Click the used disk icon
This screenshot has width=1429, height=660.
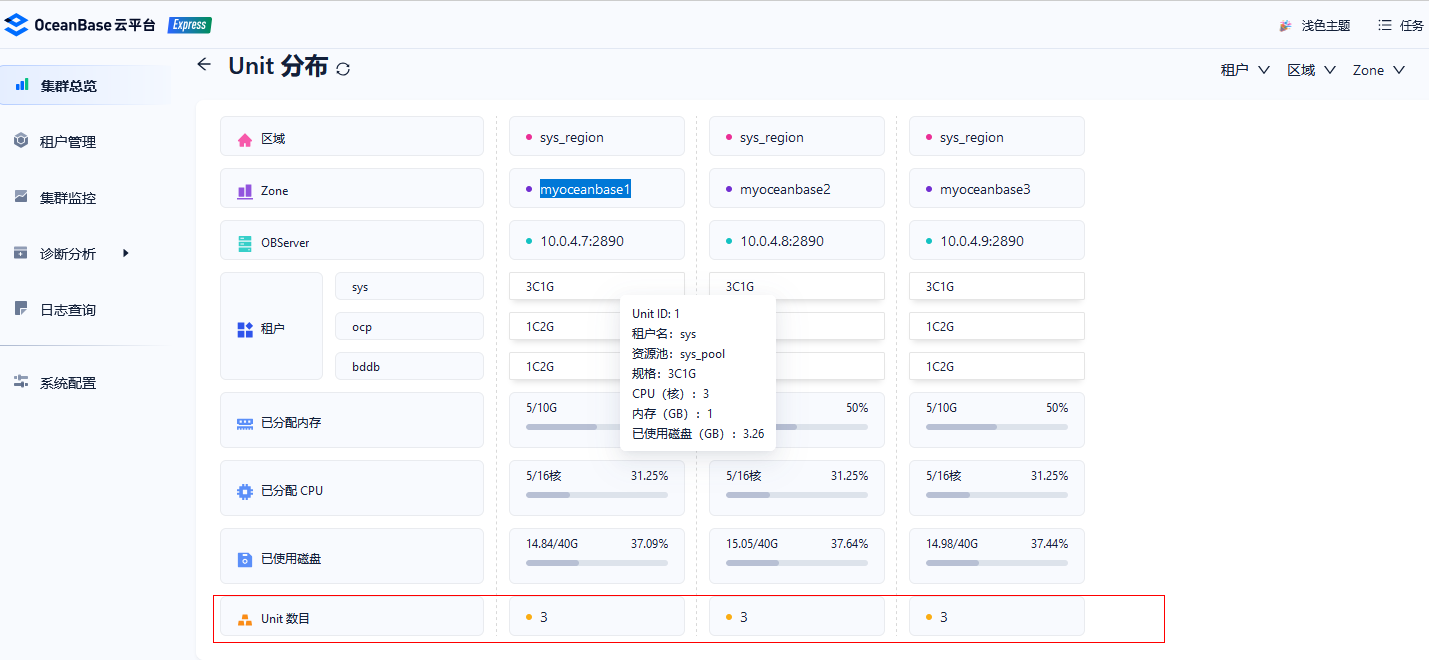(x=245, y=559)
